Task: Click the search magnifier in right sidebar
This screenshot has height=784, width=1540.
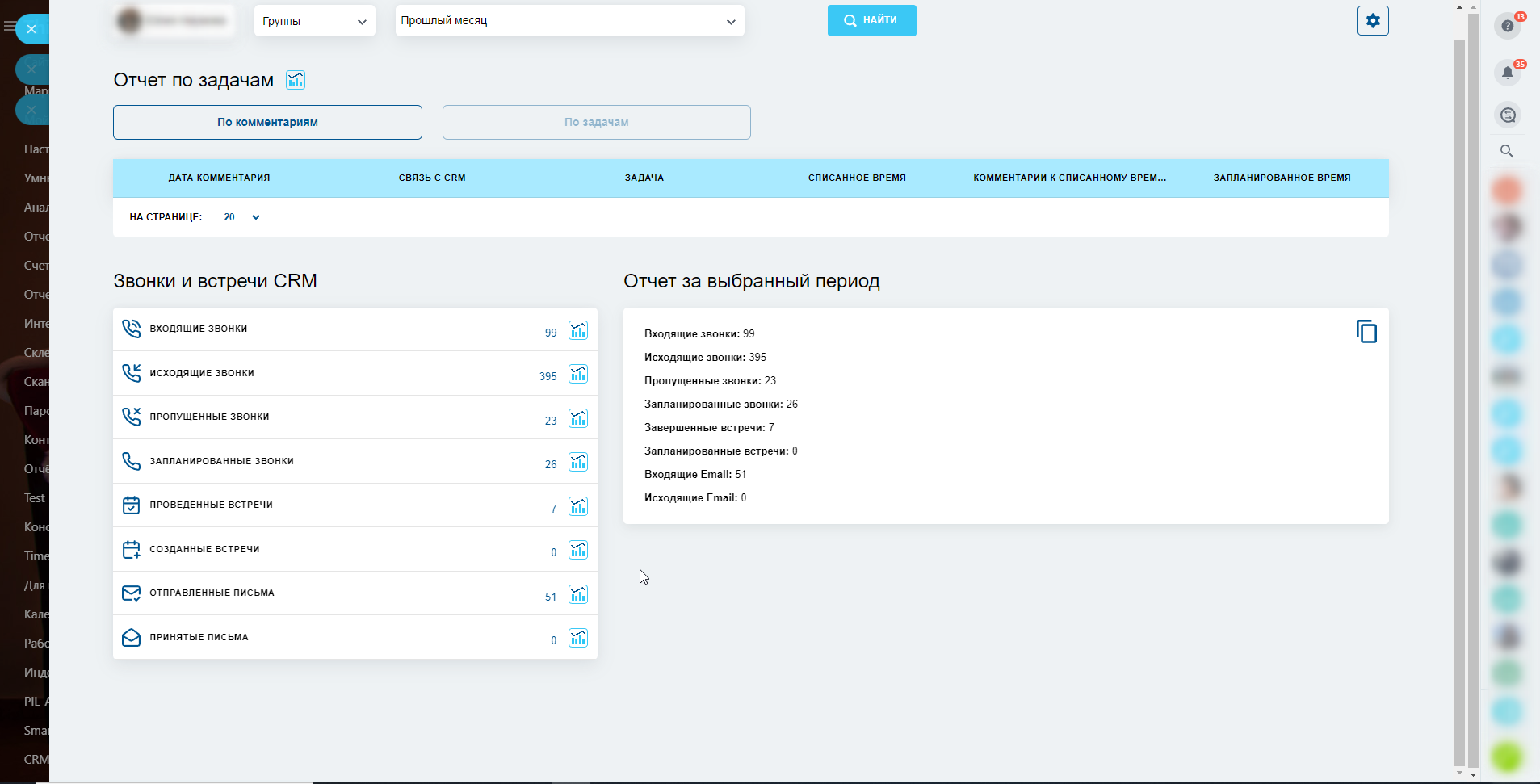Action: [1507, 151]
